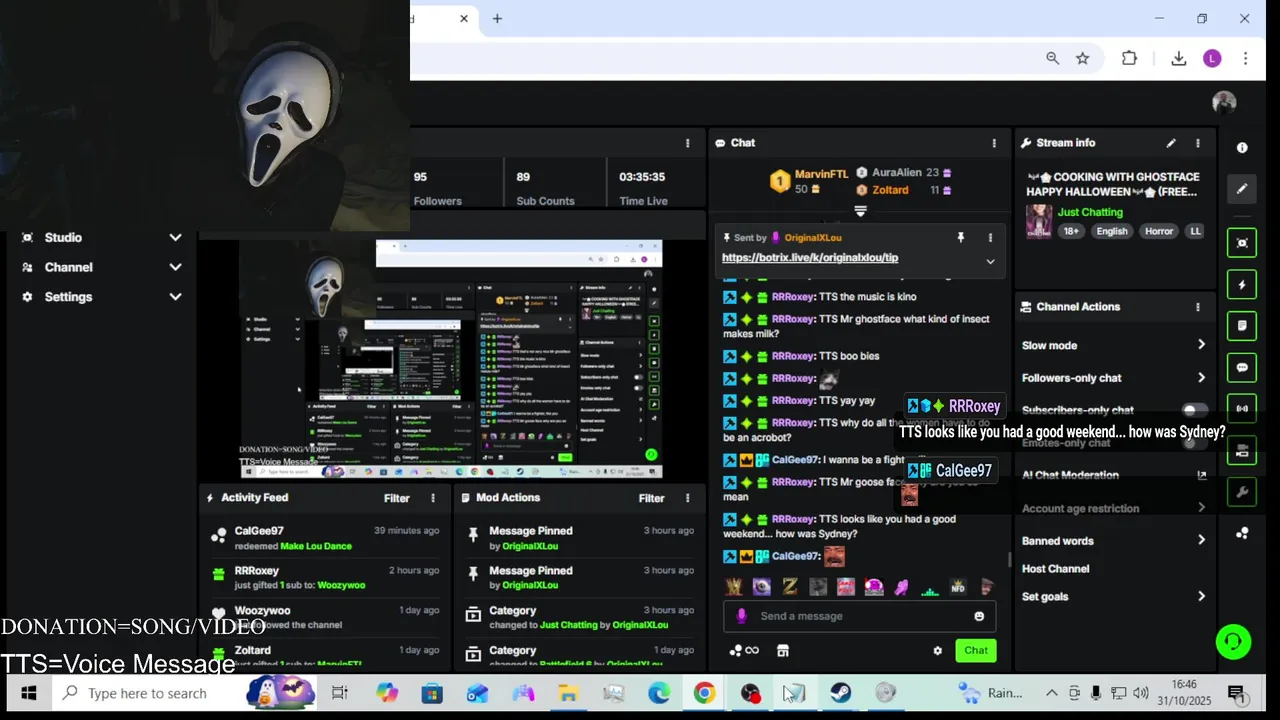
Task: Toggle the activity feed lightning panel icon
Action: pos(1242,285)
